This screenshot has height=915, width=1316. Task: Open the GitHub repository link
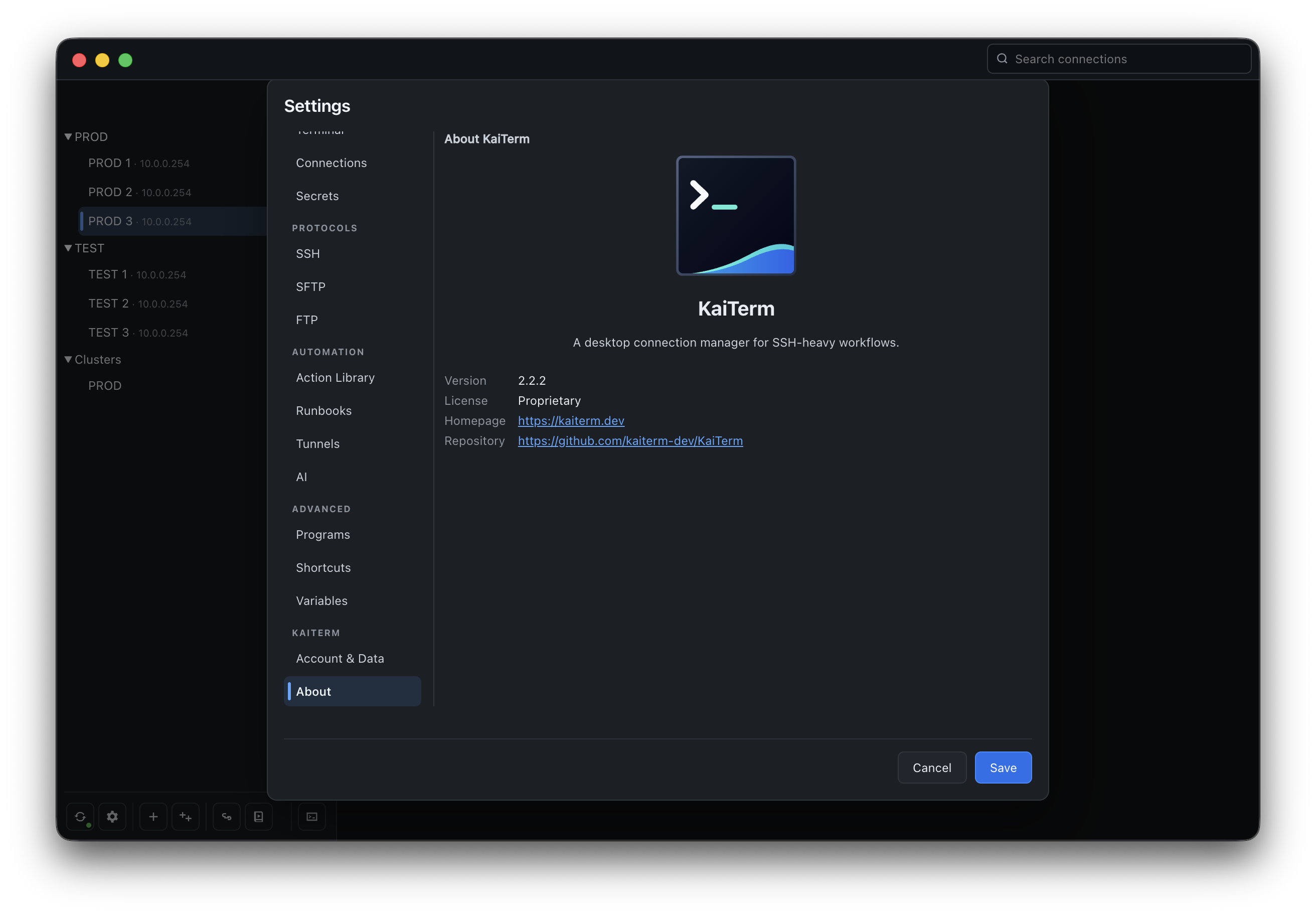(630, 441)
